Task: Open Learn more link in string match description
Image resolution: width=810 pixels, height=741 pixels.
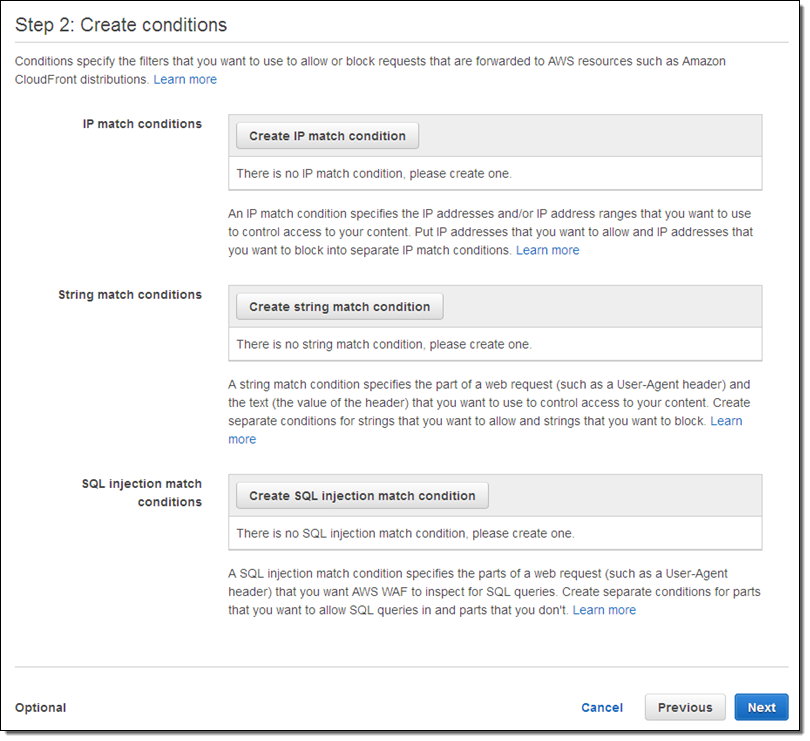Action: pos(725,422)
